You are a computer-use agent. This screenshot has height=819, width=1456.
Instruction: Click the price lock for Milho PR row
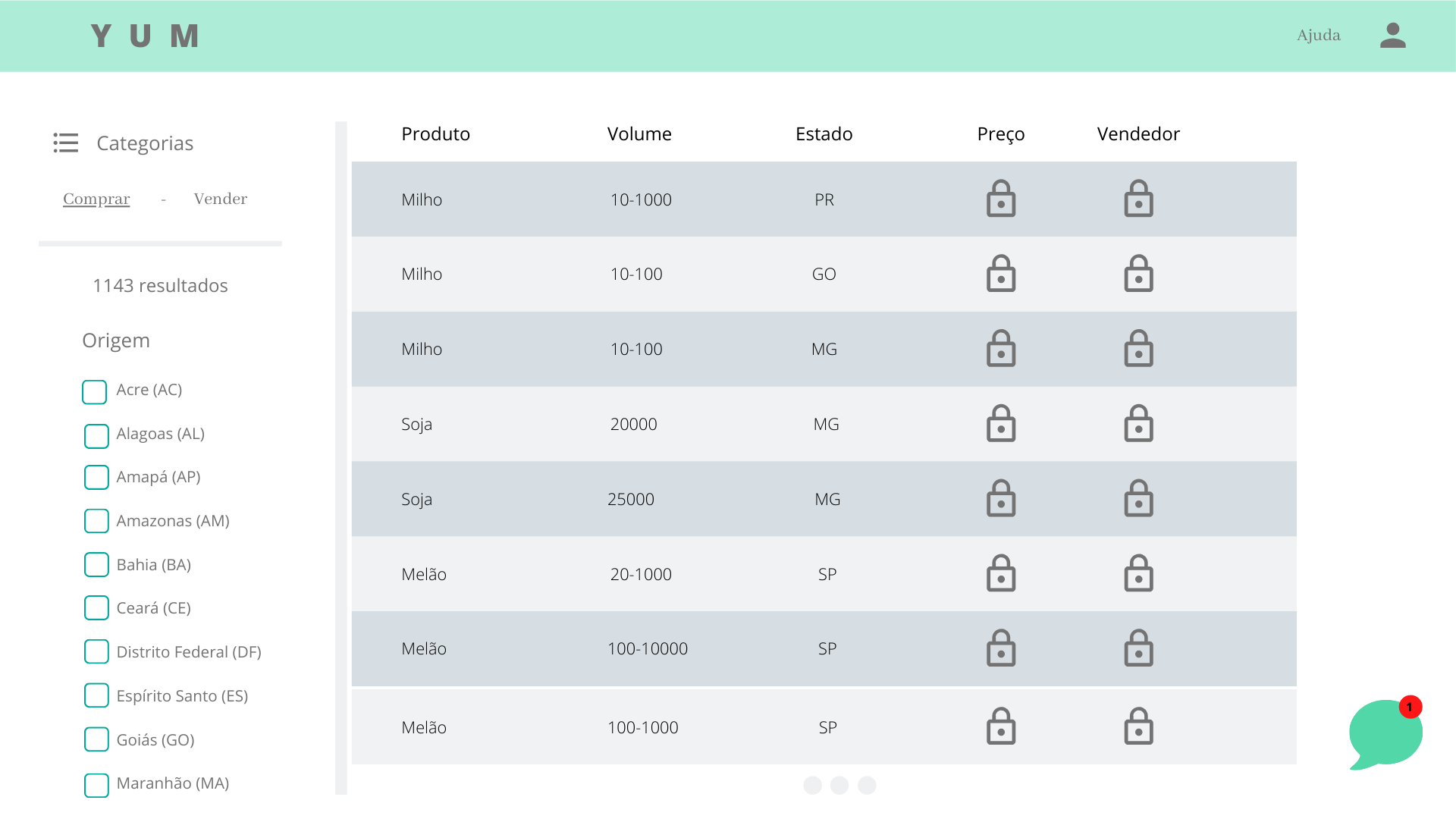pos(1000,199)
